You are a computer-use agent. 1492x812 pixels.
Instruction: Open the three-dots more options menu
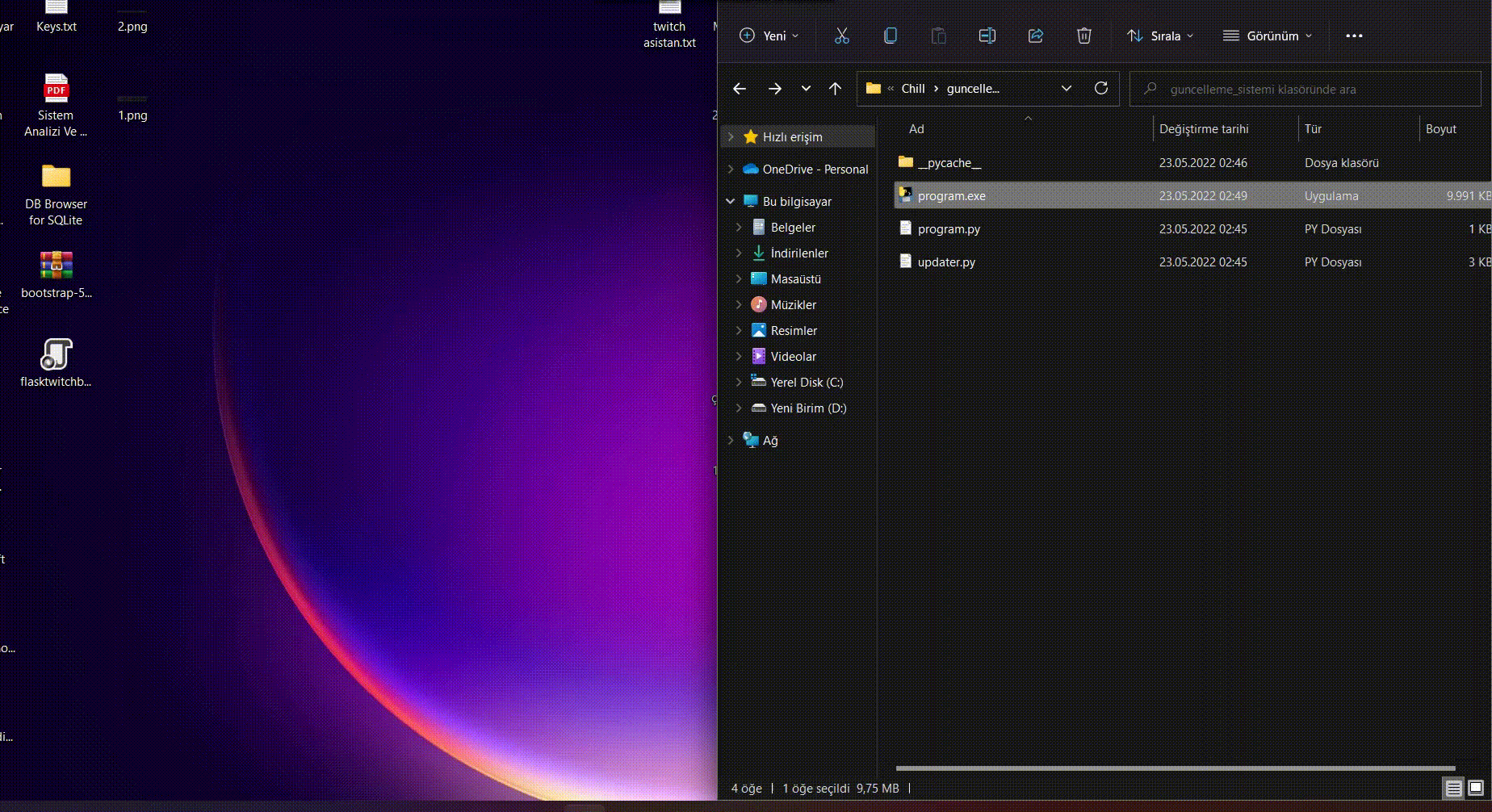(x=1354, y=36)
